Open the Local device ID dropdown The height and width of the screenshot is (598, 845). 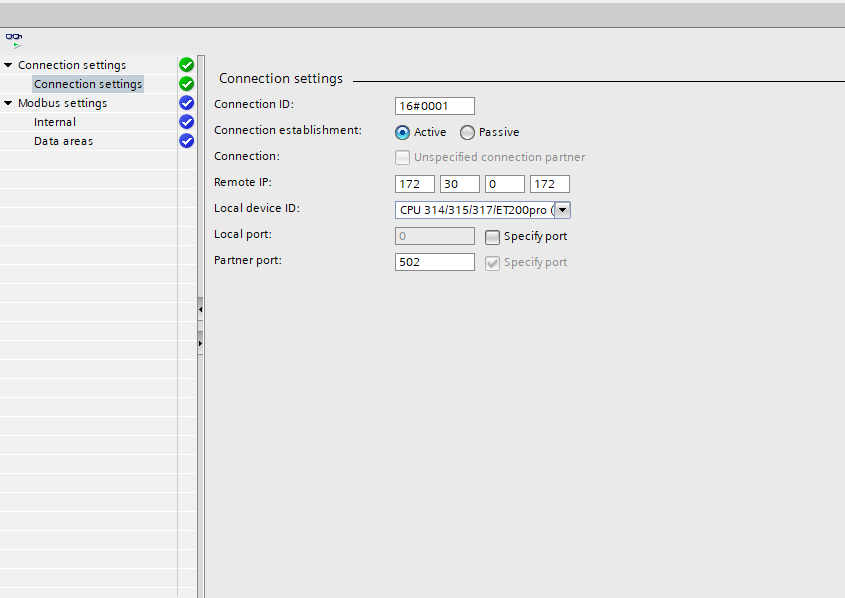pyautogui.click(x=562, y=210)
